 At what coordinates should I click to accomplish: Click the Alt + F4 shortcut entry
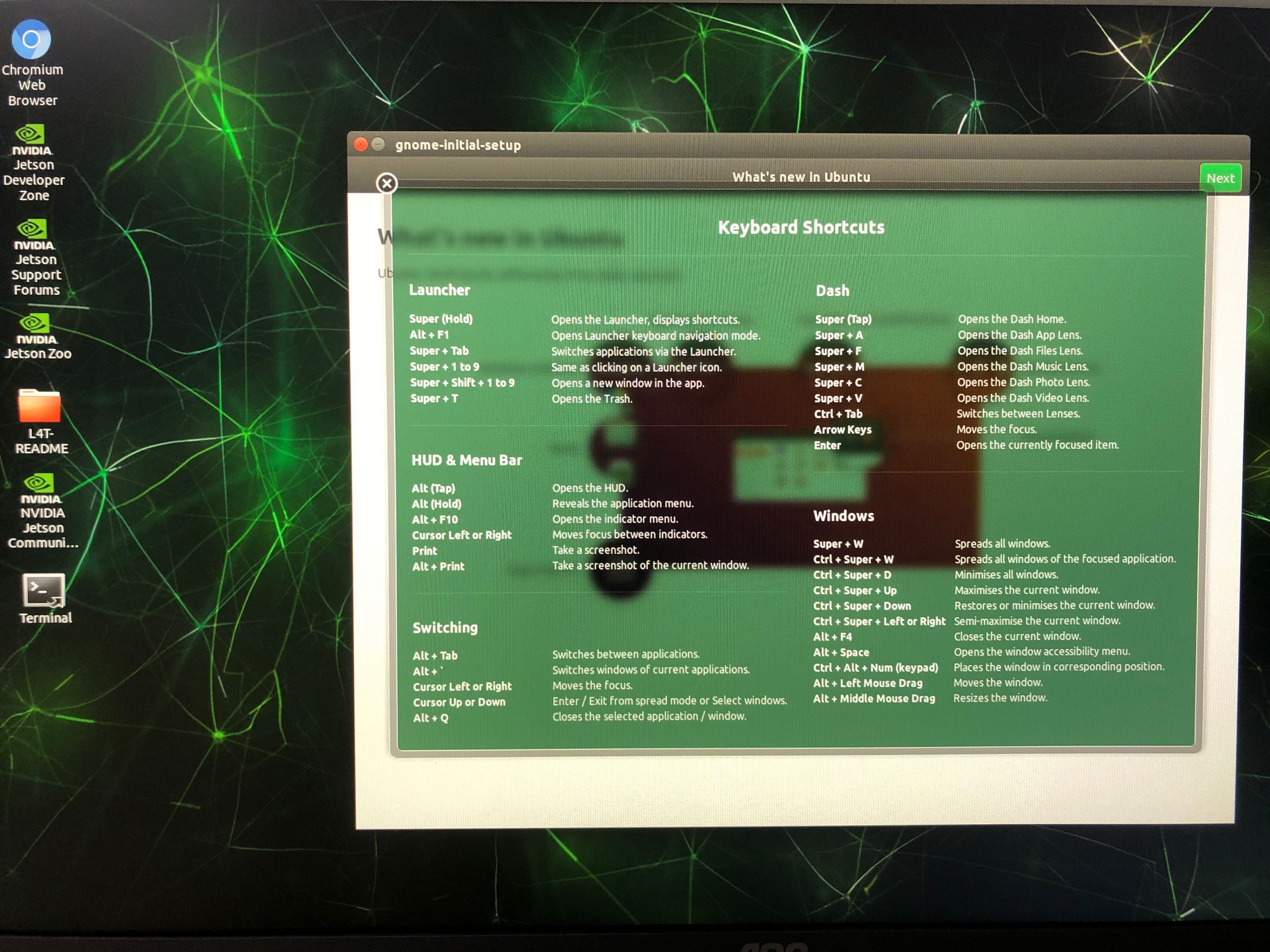833,636
